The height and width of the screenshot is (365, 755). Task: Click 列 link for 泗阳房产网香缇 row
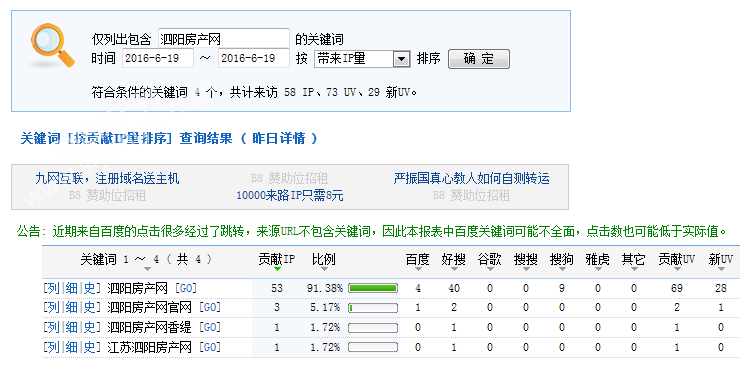(x=54, y=327)
